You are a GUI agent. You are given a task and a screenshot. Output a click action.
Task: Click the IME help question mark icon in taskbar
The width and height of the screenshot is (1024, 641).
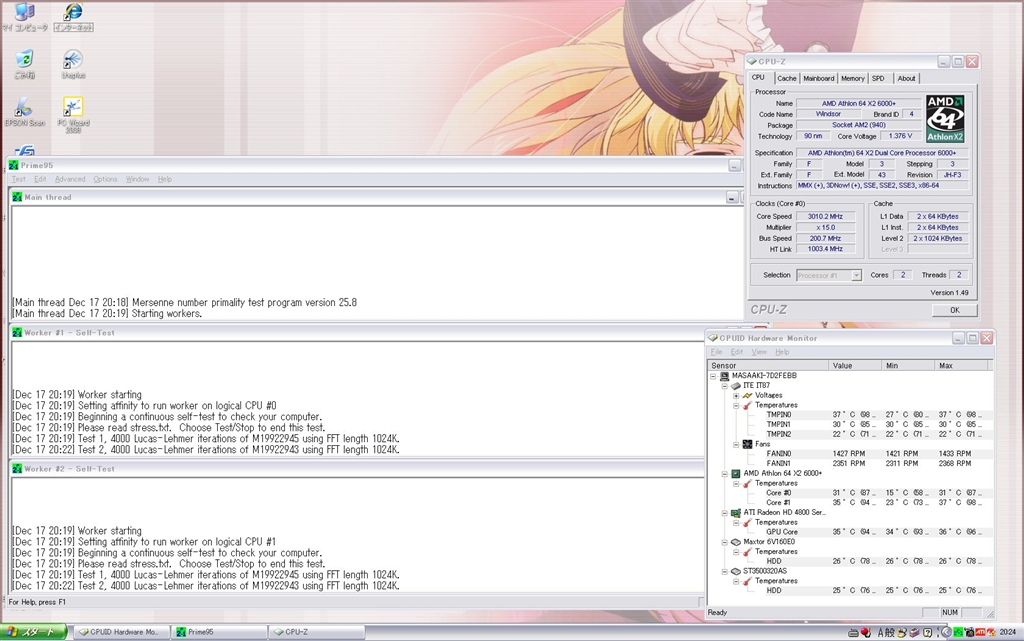click(x=927, y=632)
